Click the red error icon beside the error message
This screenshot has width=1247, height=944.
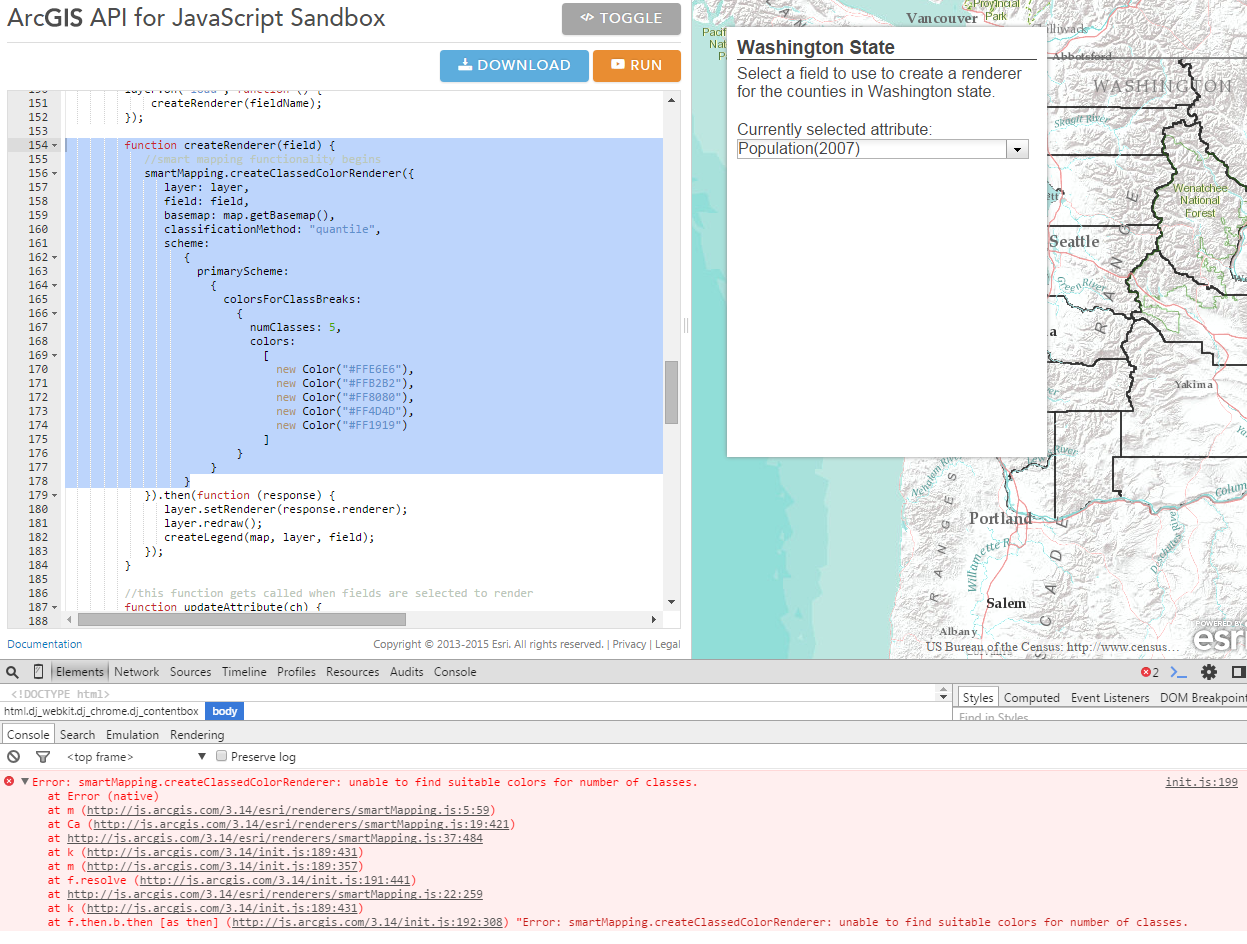point(10,781)
